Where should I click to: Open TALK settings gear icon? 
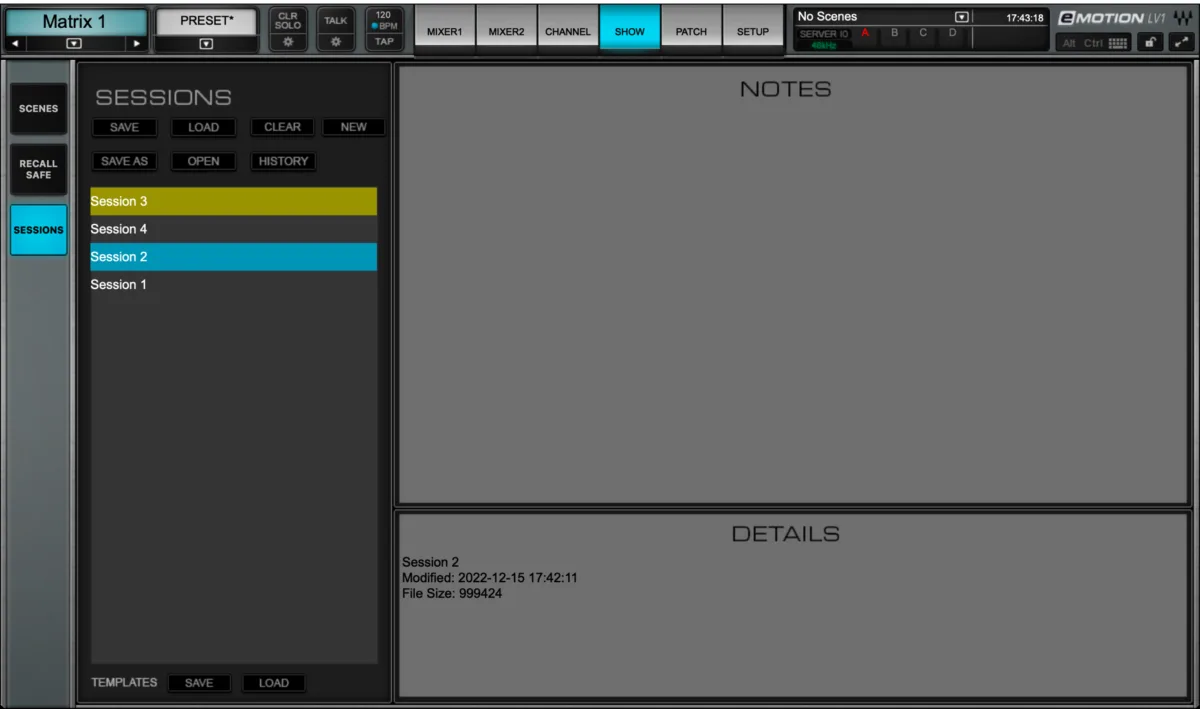(336, 42)
